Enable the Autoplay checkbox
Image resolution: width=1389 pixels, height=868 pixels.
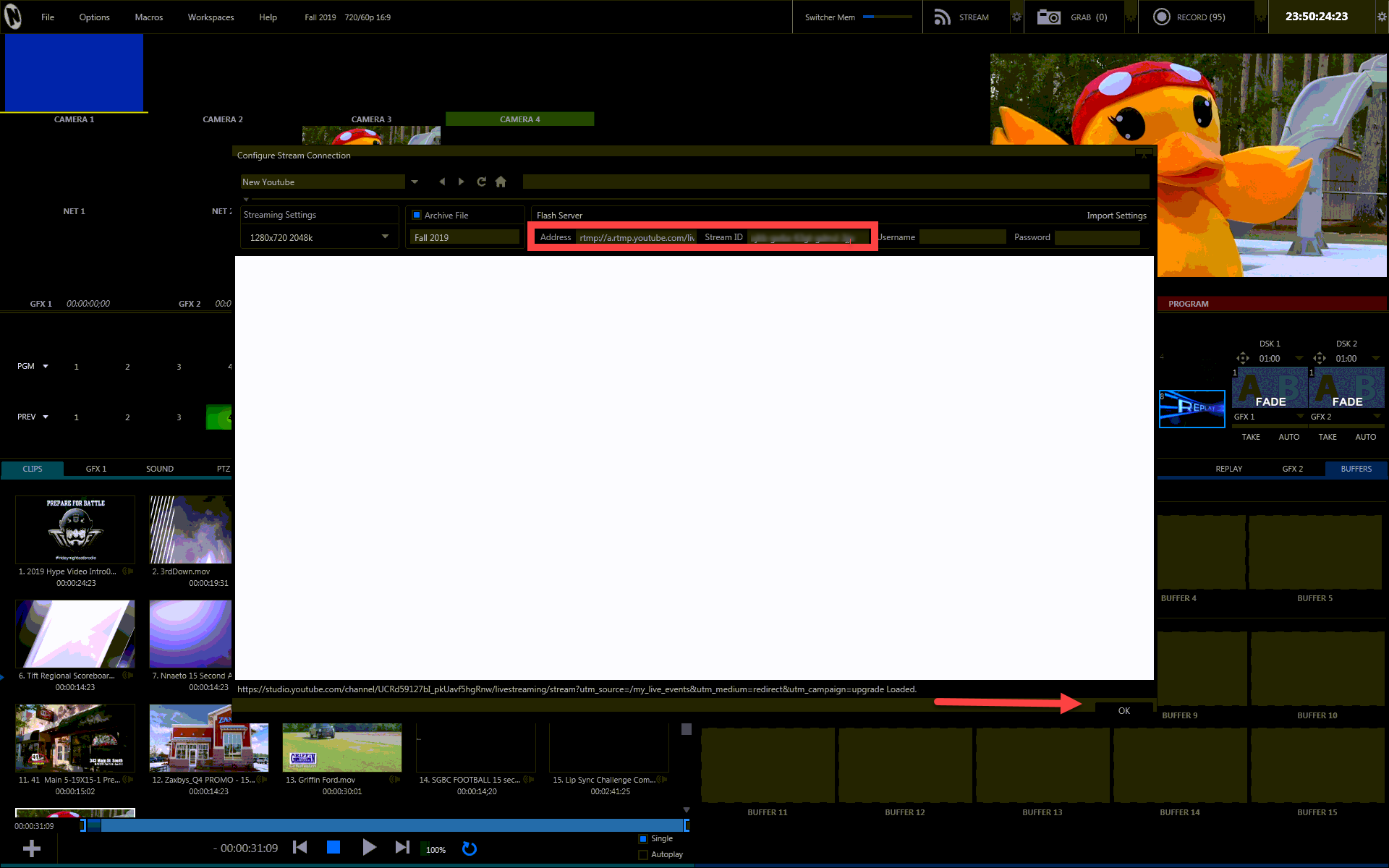coord(642,854)
